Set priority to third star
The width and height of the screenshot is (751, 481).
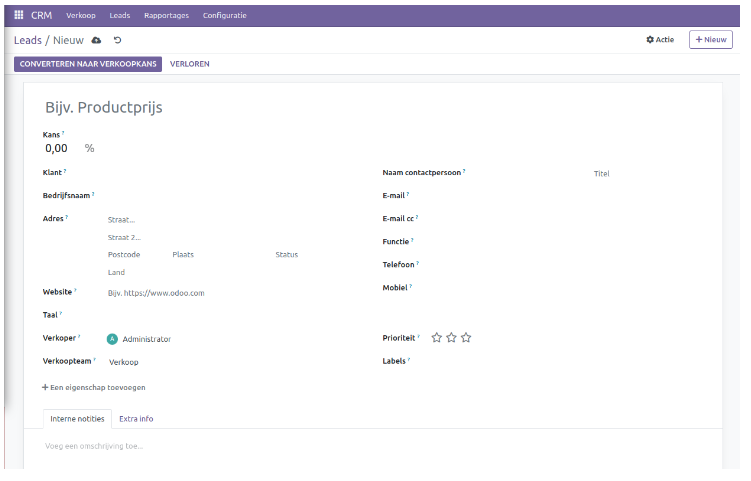pos(466,338)
